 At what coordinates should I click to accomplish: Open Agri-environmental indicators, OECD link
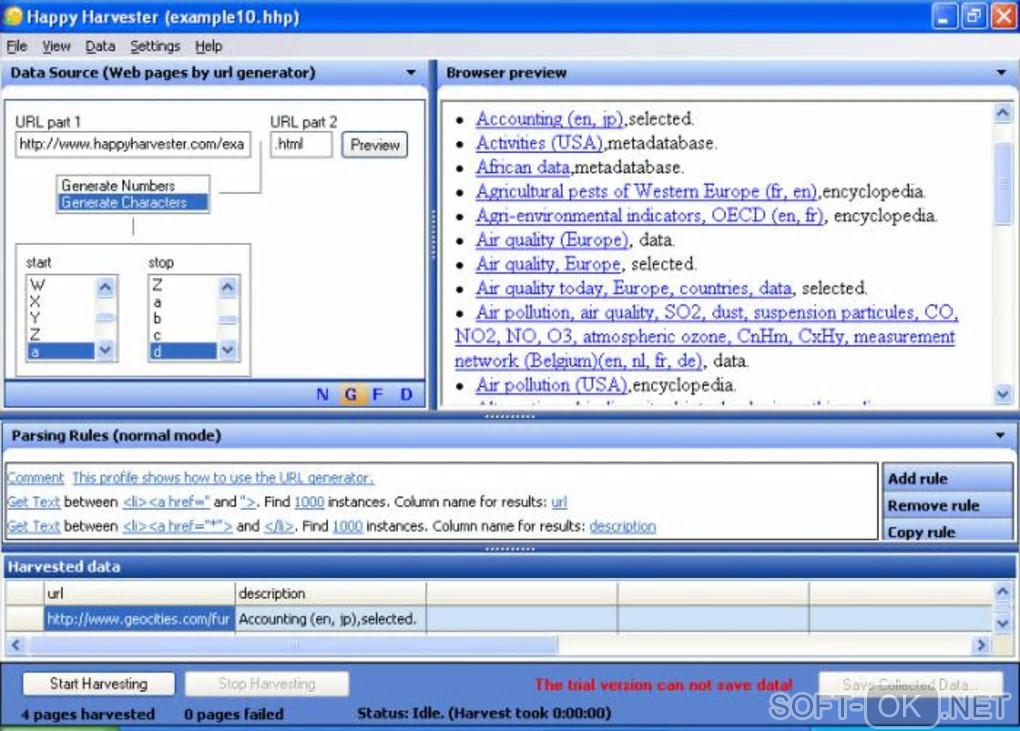pyautogui.click(x=649, y=215)
